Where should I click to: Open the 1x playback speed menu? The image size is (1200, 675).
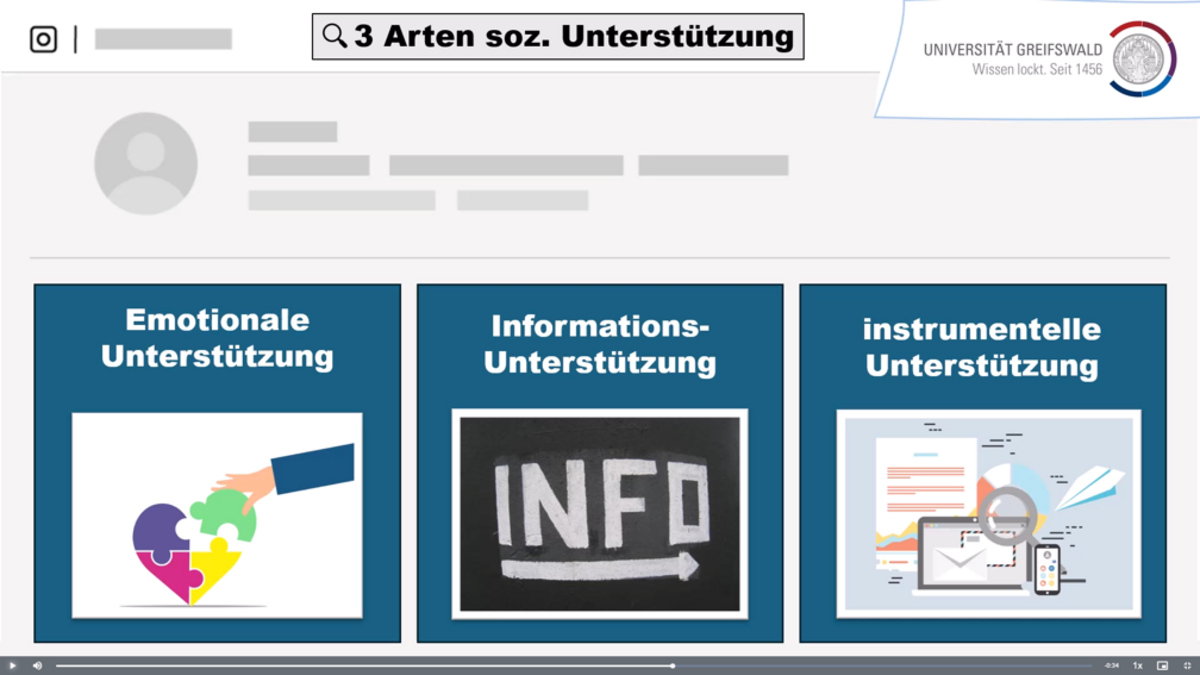[1137, 665]
